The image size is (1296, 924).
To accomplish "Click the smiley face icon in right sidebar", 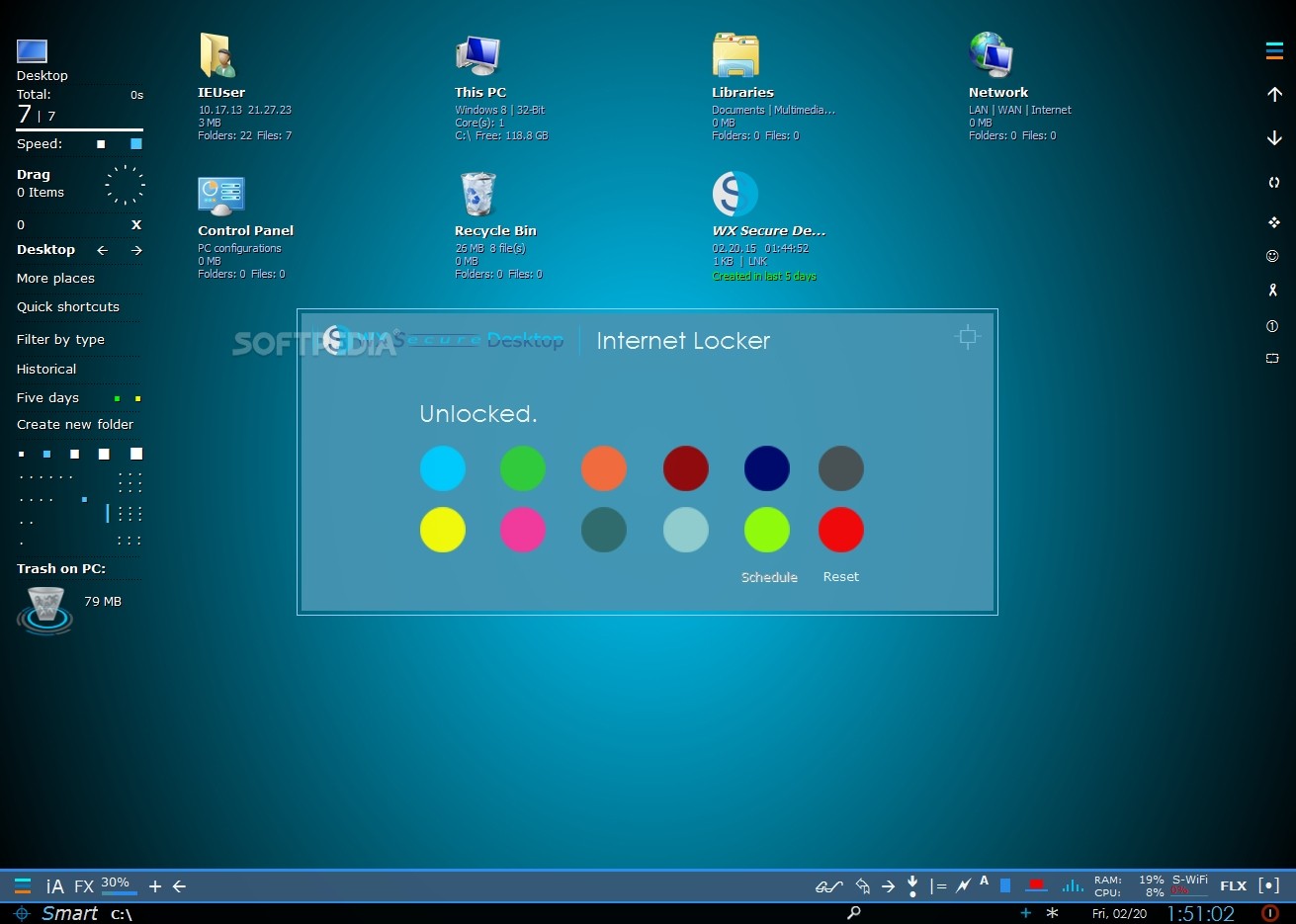I will [1272, 256].
